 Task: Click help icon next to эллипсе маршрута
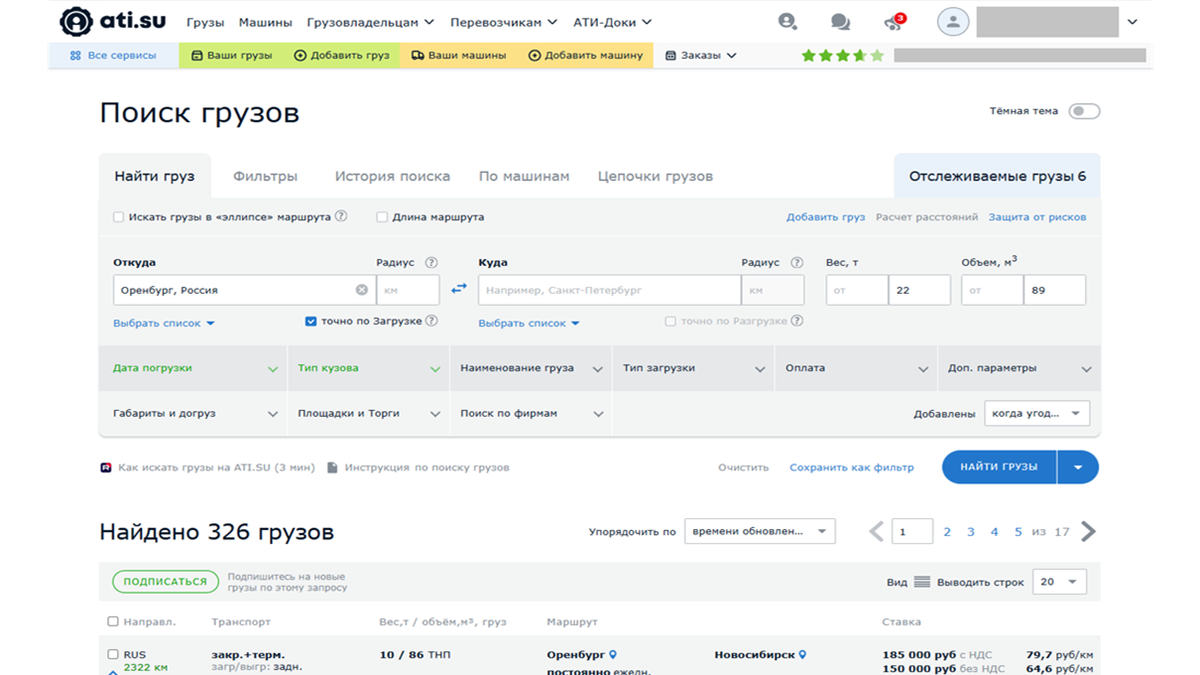click(341, 216)
